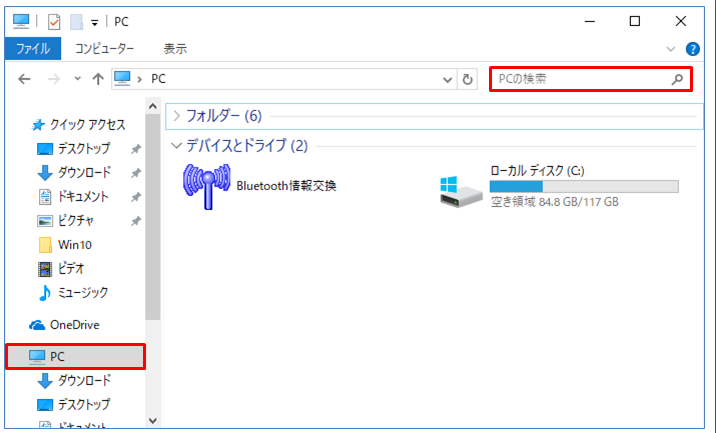Open the ファイル menu tab

click(33, 48)
